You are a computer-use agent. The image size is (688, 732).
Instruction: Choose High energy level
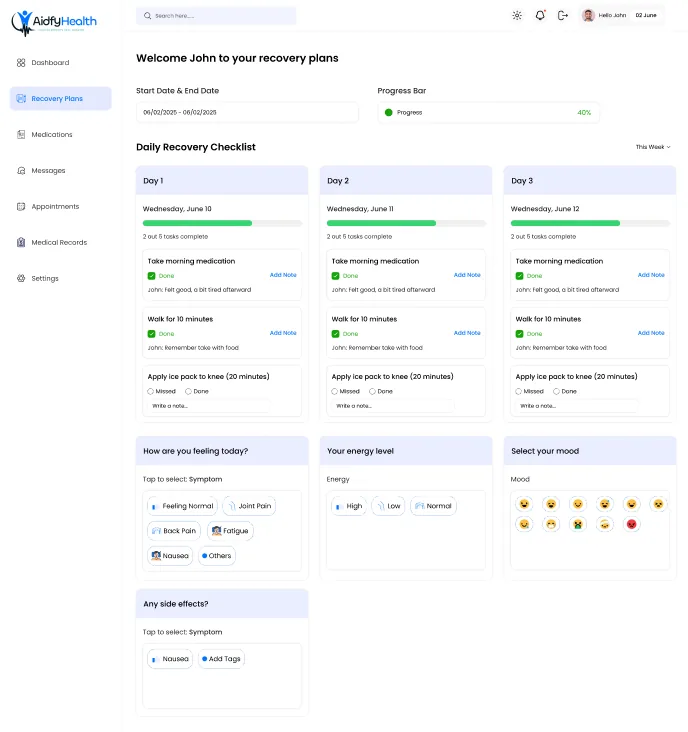[349, 506]
